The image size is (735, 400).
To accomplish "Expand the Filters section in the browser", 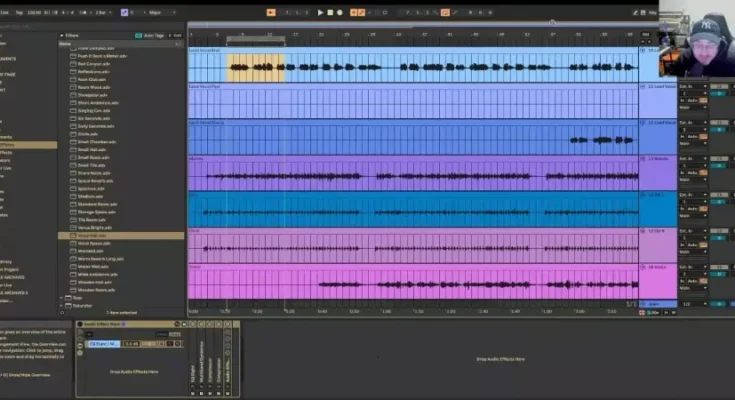I will (x=62, y=34).
